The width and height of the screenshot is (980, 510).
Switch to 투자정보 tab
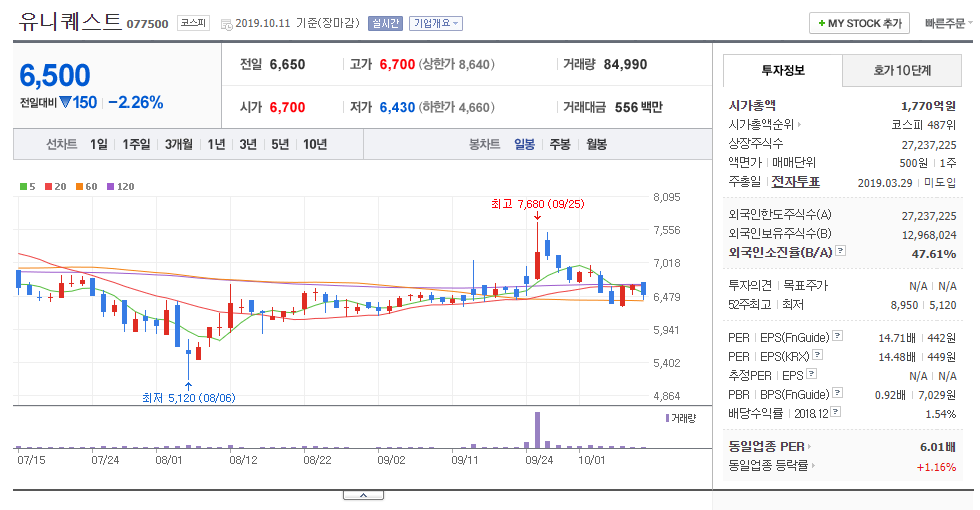pyautogui.click(x=782, y=71)
